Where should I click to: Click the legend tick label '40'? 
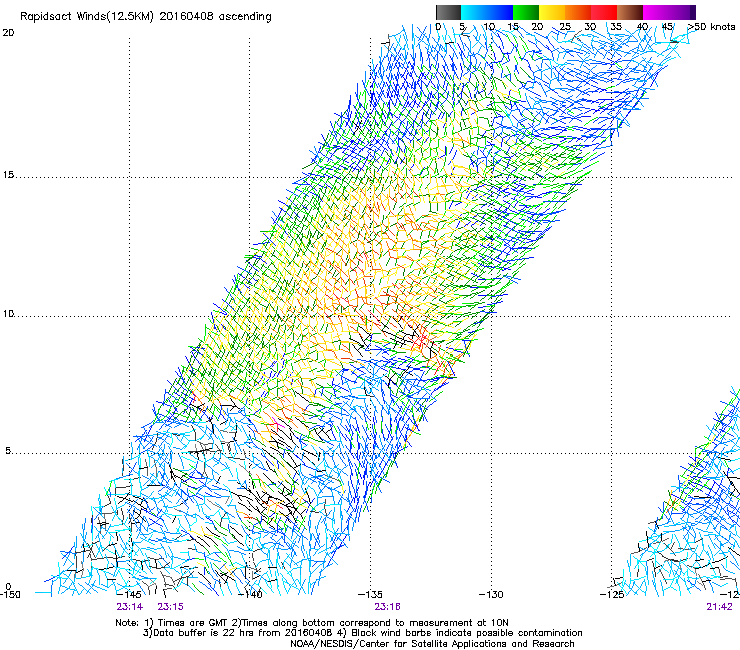[x=642, y=27]
